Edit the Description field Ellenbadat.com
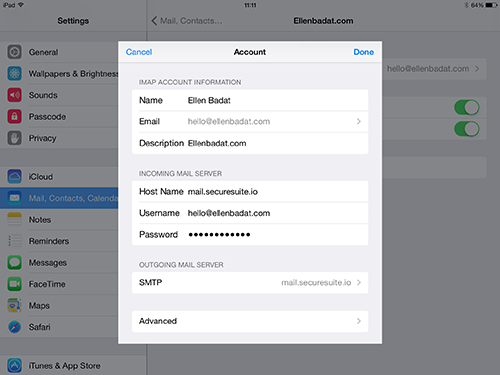The height and width of the screenshot is (375, 500). (x=250, y=143)
